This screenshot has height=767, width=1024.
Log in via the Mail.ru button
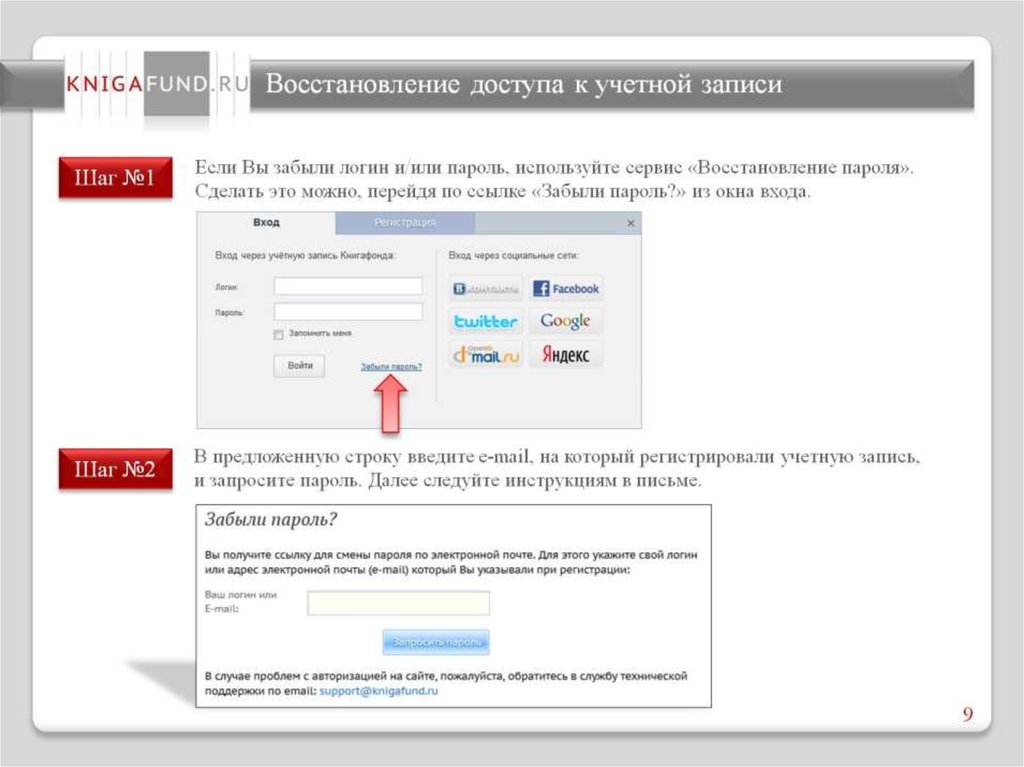coord(486,355)
